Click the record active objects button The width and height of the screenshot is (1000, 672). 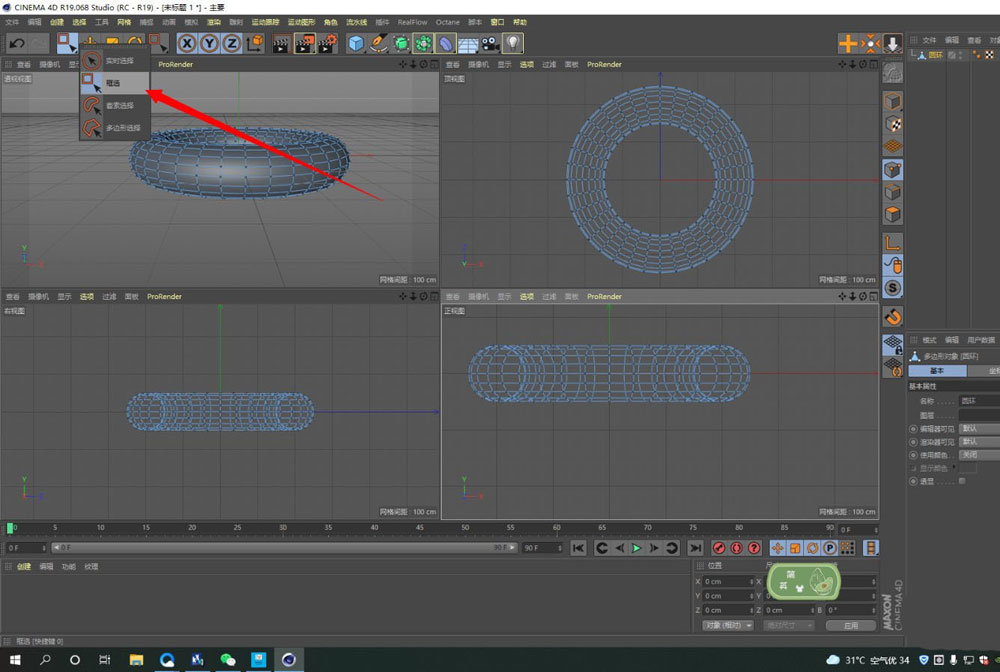719,548
